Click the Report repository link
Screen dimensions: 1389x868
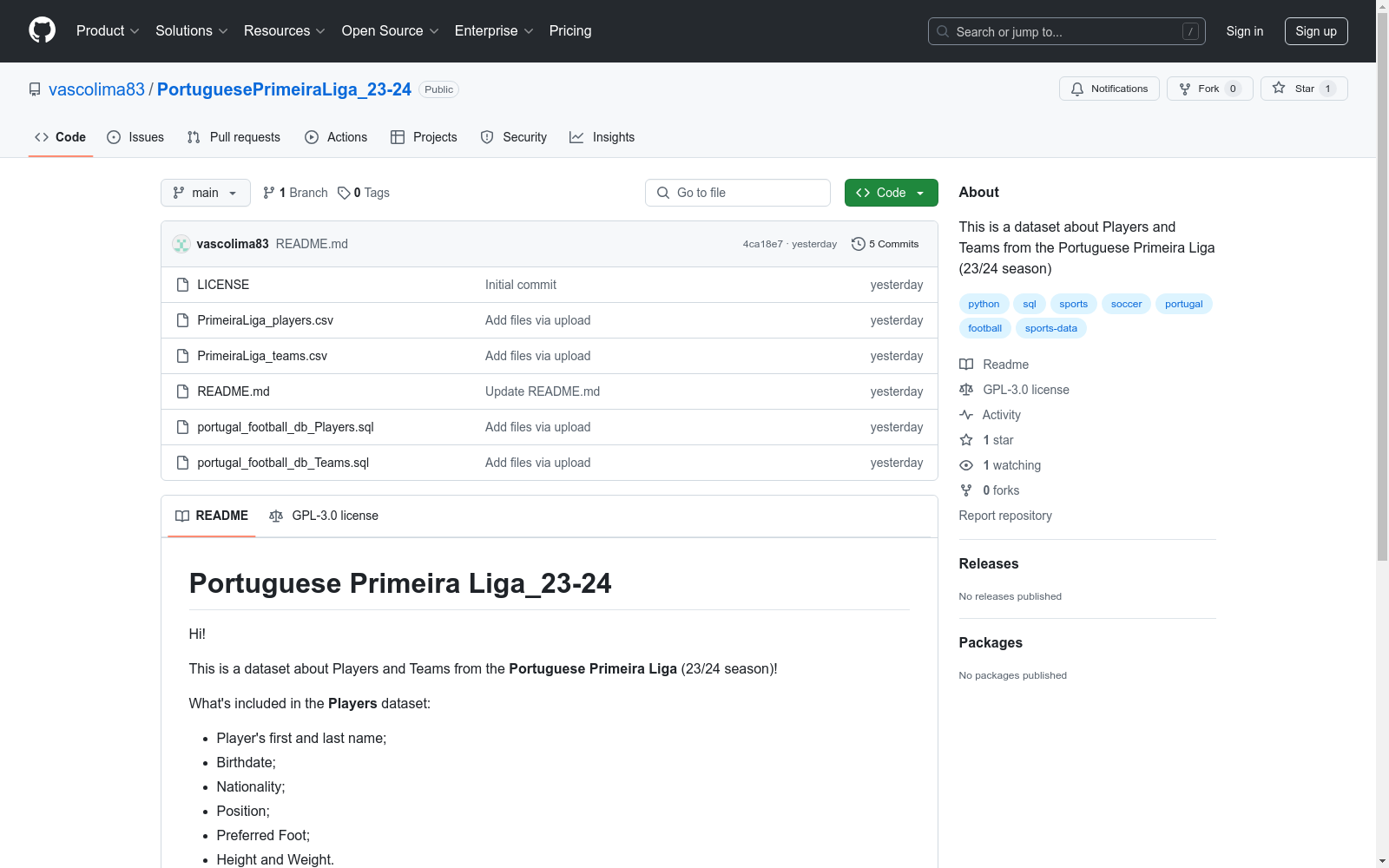click(1005, 516)
